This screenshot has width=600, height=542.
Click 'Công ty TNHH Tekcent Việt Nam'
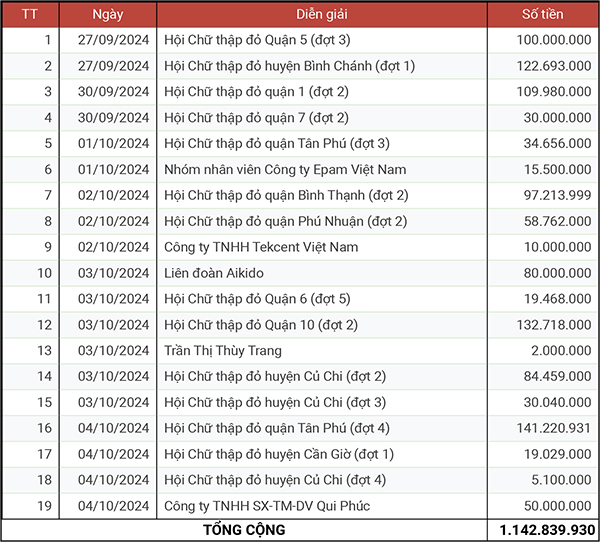point(261,247)
